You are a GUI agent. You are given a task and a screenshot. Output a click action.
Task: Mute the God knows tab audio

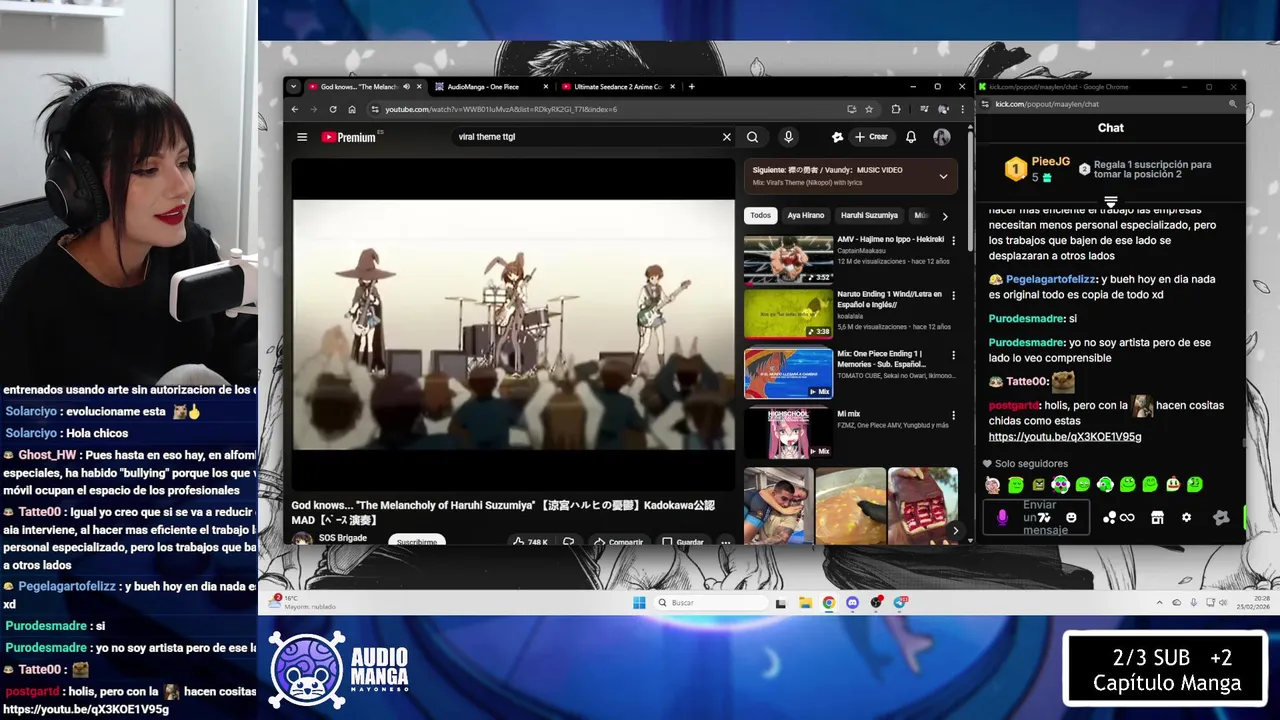click(406, 87)
